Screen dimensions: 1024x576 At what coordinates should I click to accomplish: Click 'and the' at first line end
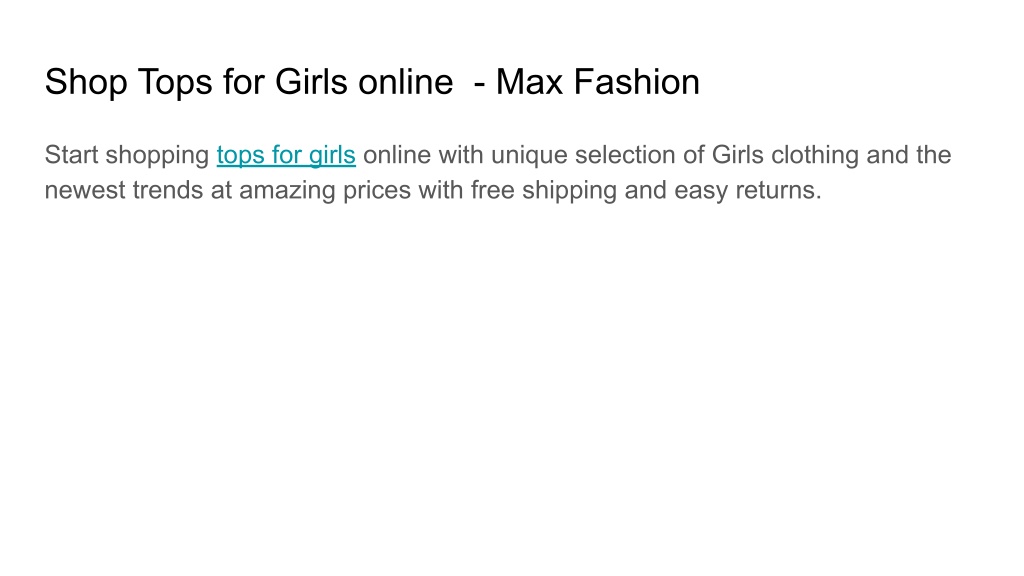tap(908, 155)
